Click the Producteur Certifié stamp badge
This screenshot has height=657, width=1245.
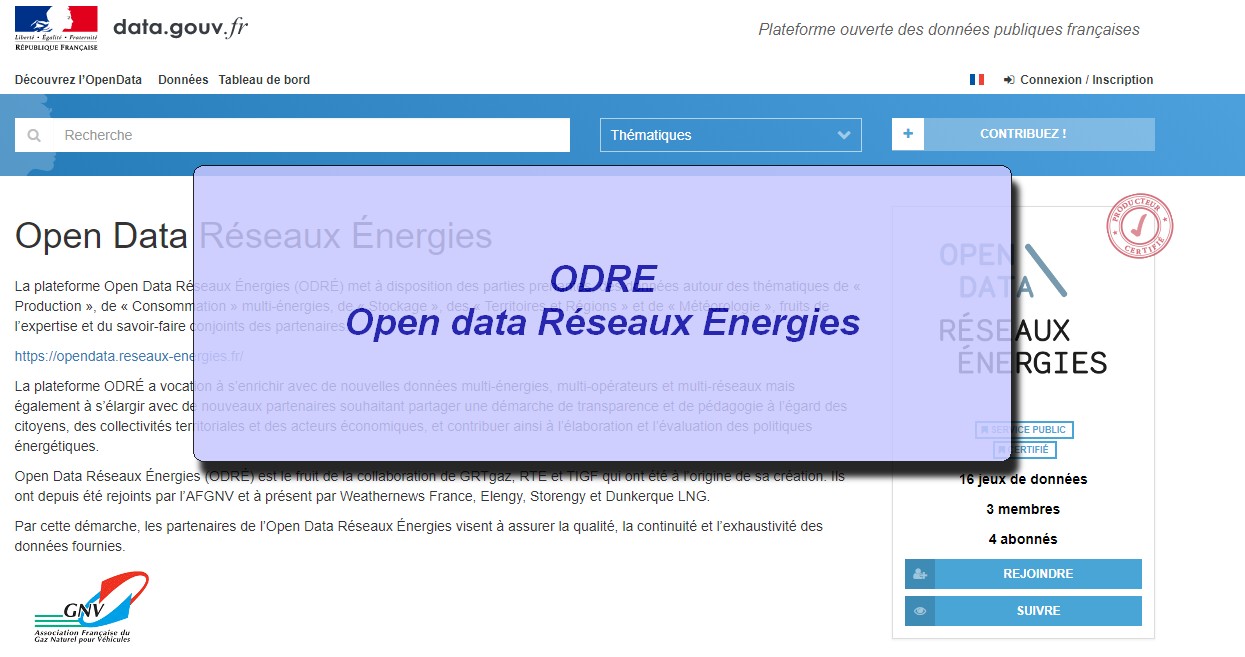coord(1139,226)
